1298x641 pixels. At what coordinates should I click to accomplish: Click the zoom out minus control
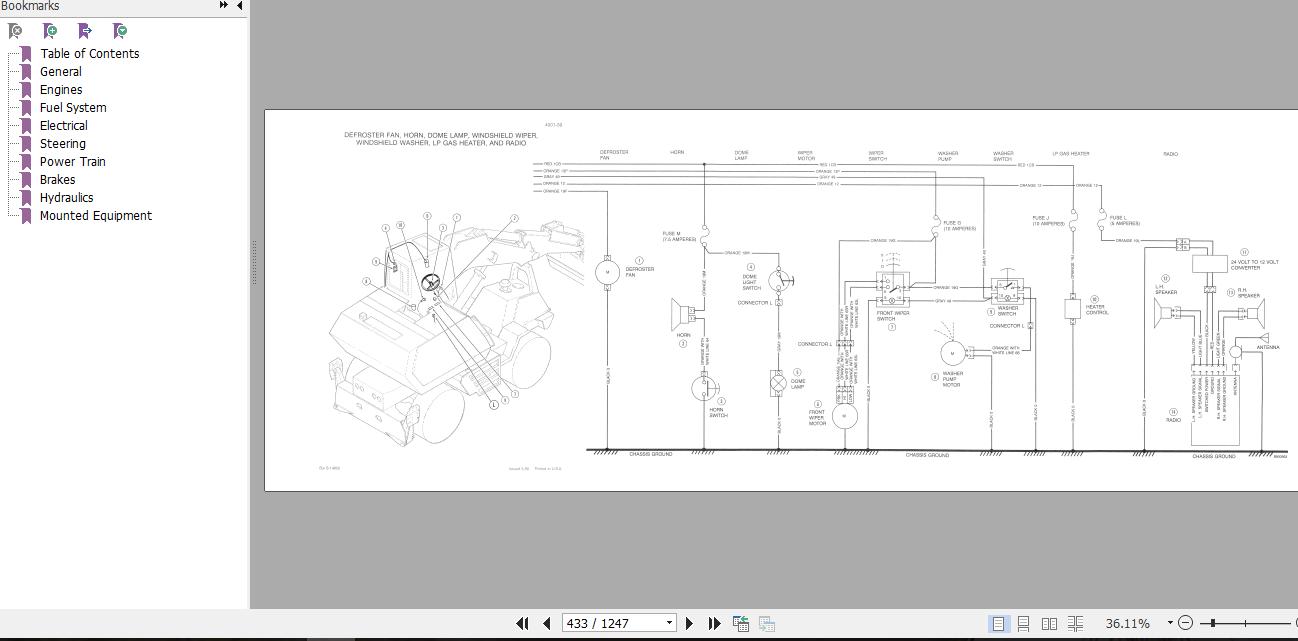1186,622
